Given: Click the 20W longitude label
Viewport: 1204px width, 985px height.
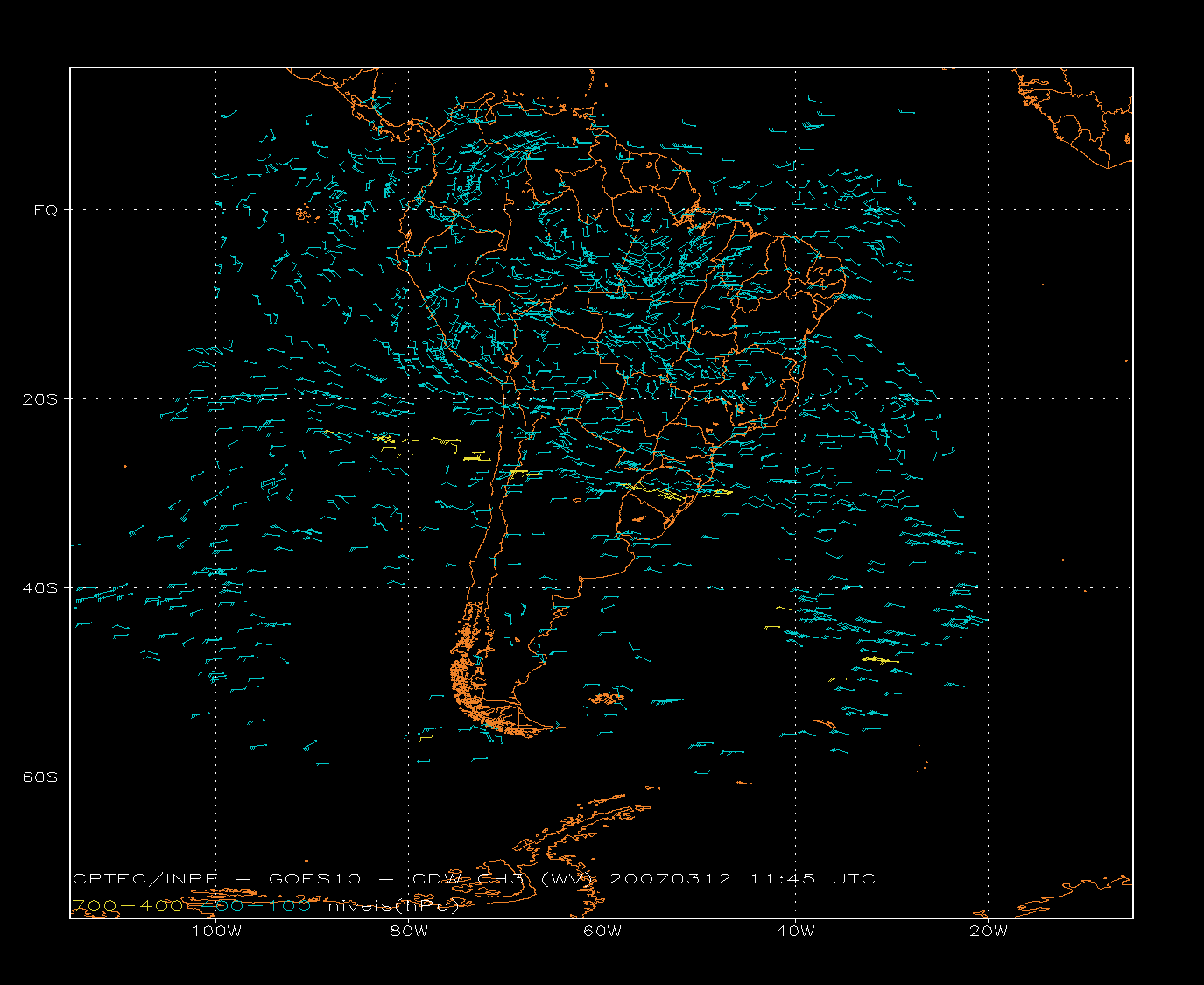Looking at the screenshot, I should coord(989,931).
